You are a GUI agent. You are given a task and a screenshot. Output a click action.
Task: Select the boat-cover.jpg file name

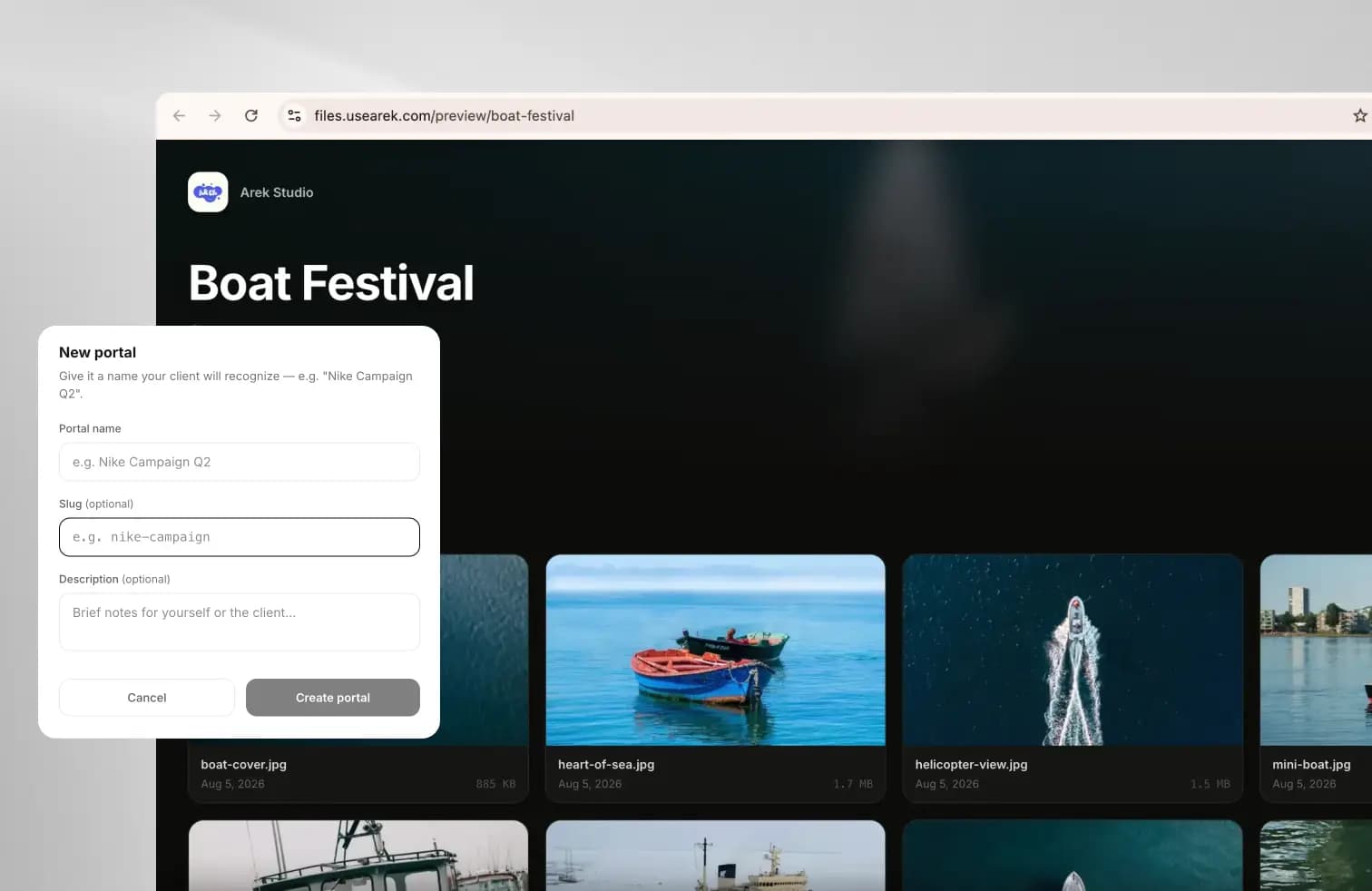click(x=243, y=765)
